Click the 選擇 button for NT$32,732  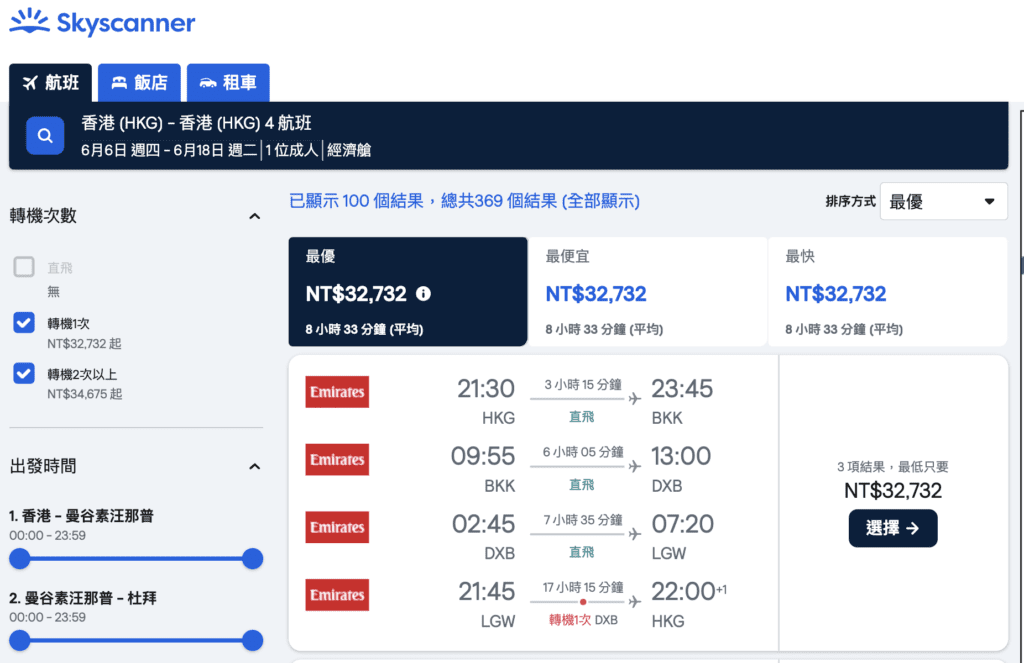893,528
